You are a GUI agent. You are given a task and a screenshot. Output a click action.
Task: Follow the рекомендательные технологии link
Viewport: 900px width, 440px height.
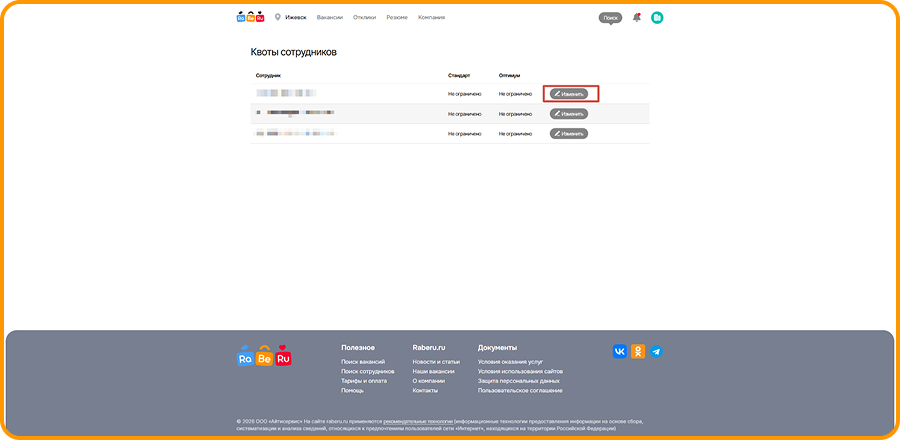(x=418, y=422)
